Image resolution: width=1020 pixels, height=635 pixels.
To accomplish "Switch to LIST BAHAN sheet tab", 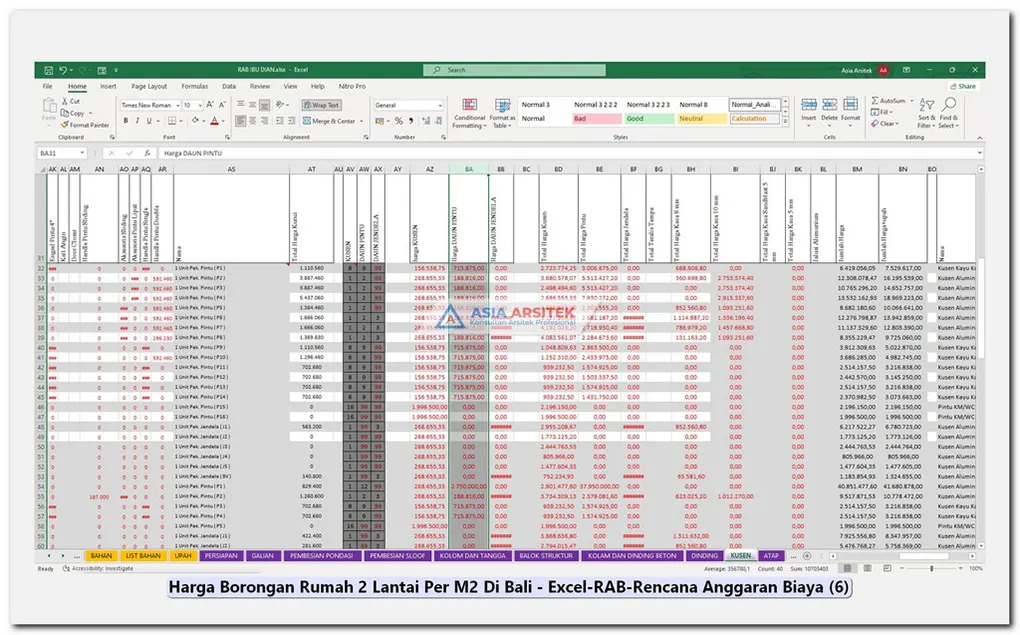I will pos(142,556).
